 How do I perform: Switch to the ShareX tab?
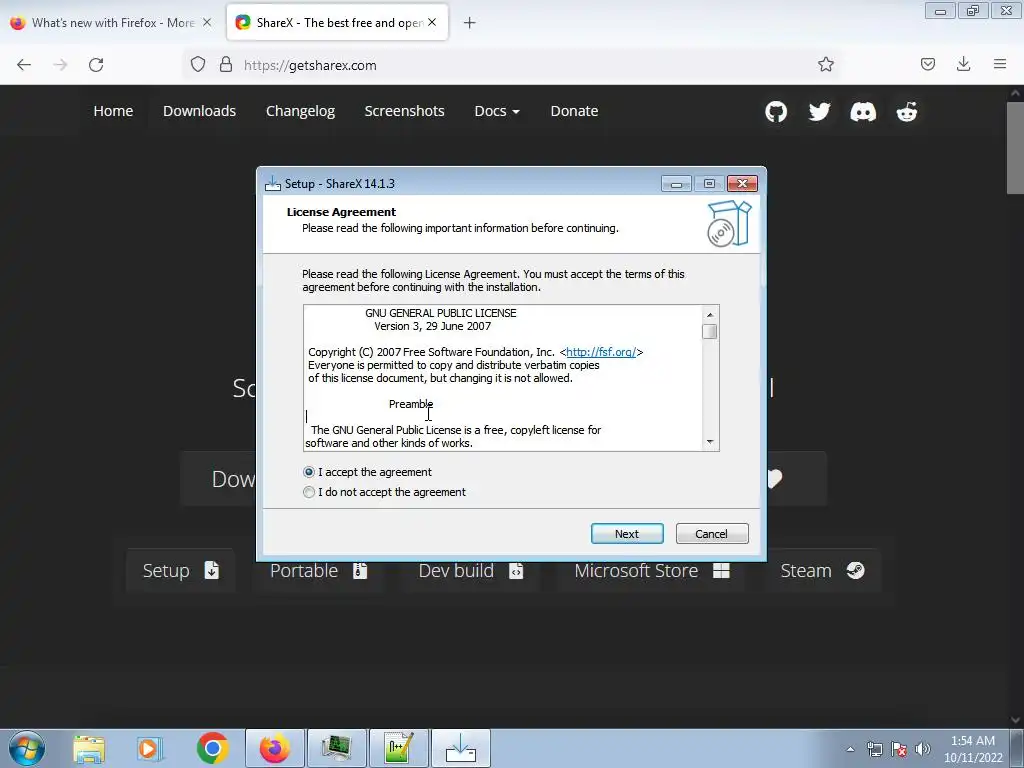point(337,23)
